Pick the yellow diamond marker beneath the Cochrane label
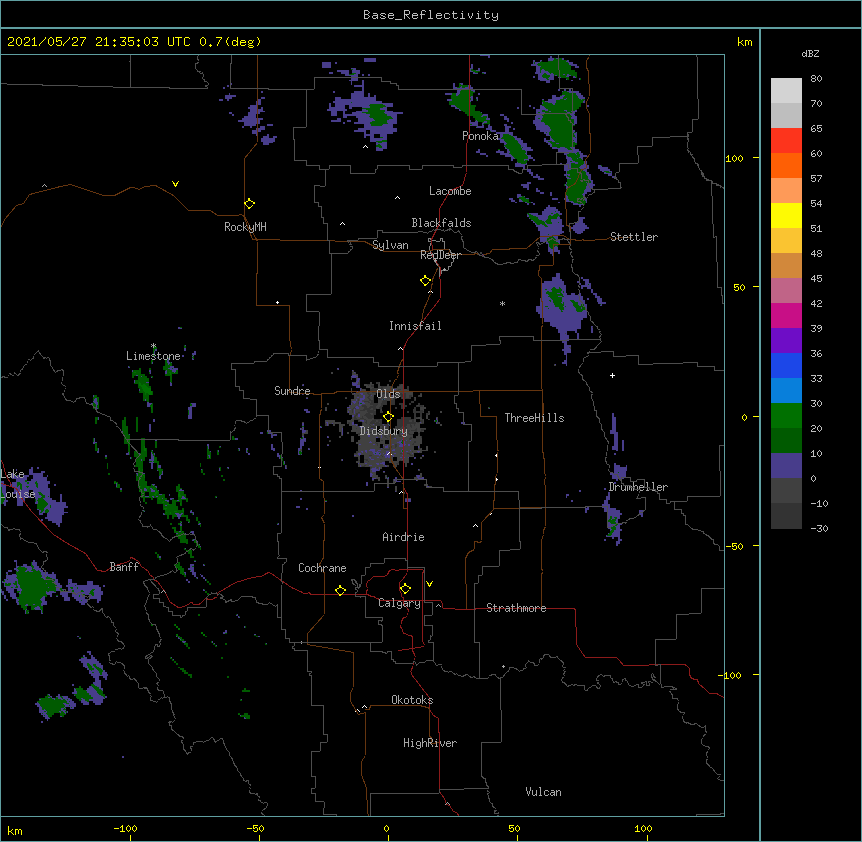862x842 pixels. click(340, 590)
